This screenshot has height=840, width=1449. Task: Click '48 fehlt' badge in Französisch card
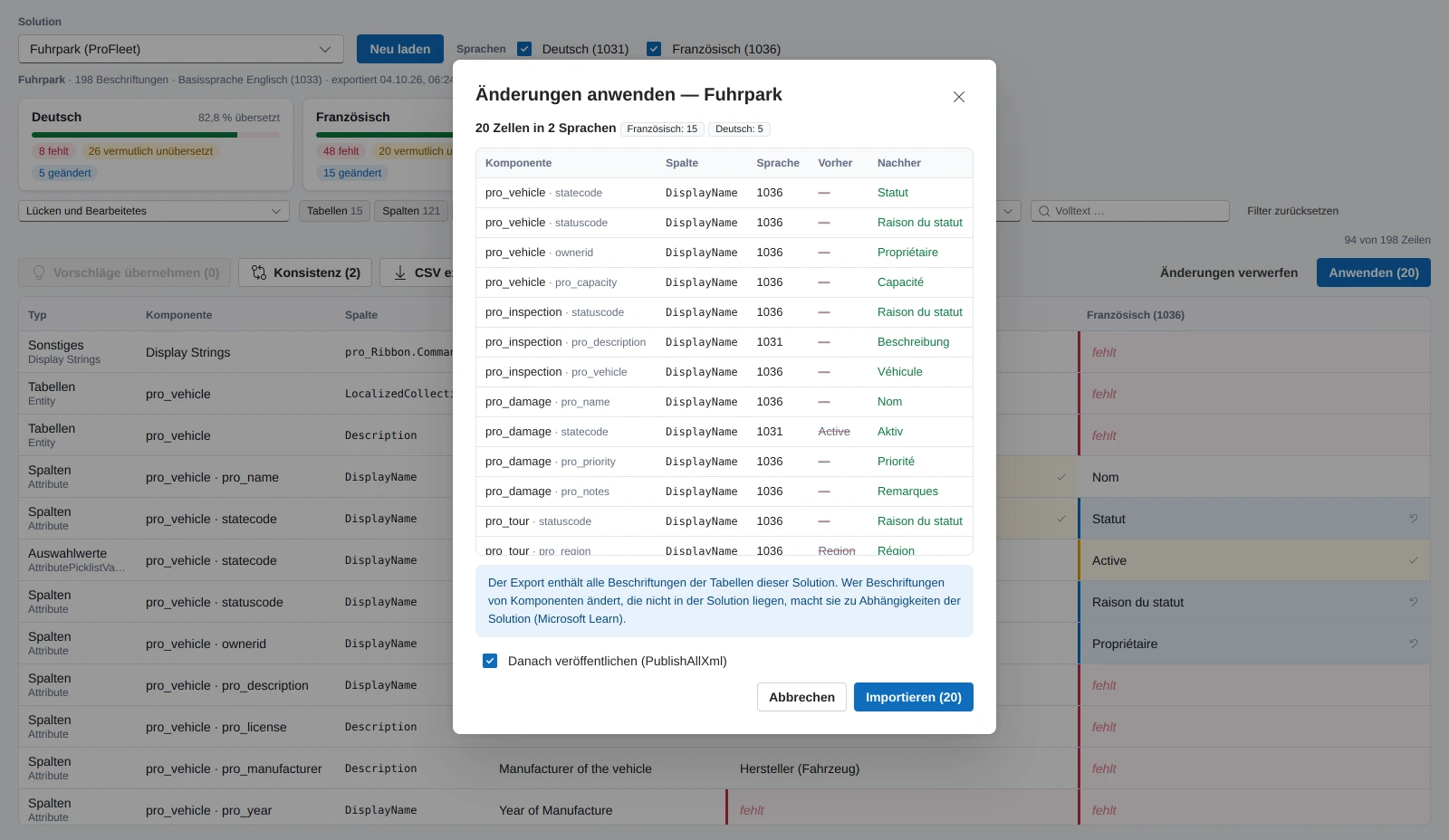(341, 151)
